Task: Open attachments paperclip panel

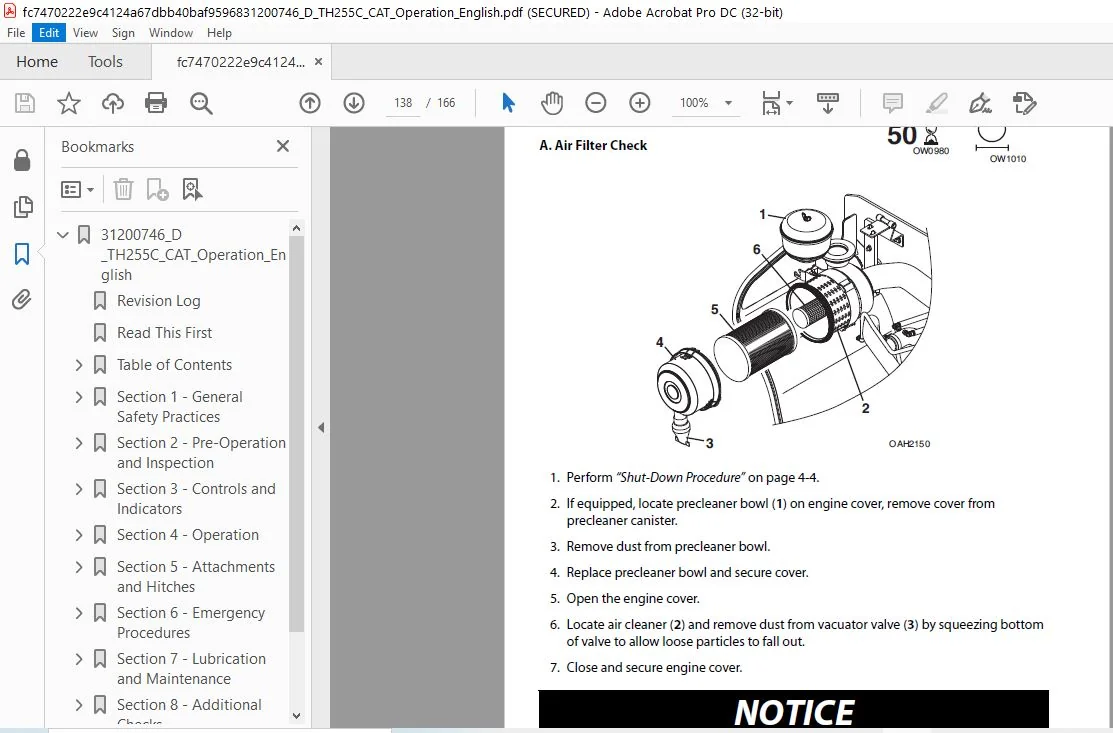Action: [x=22, y=299]
